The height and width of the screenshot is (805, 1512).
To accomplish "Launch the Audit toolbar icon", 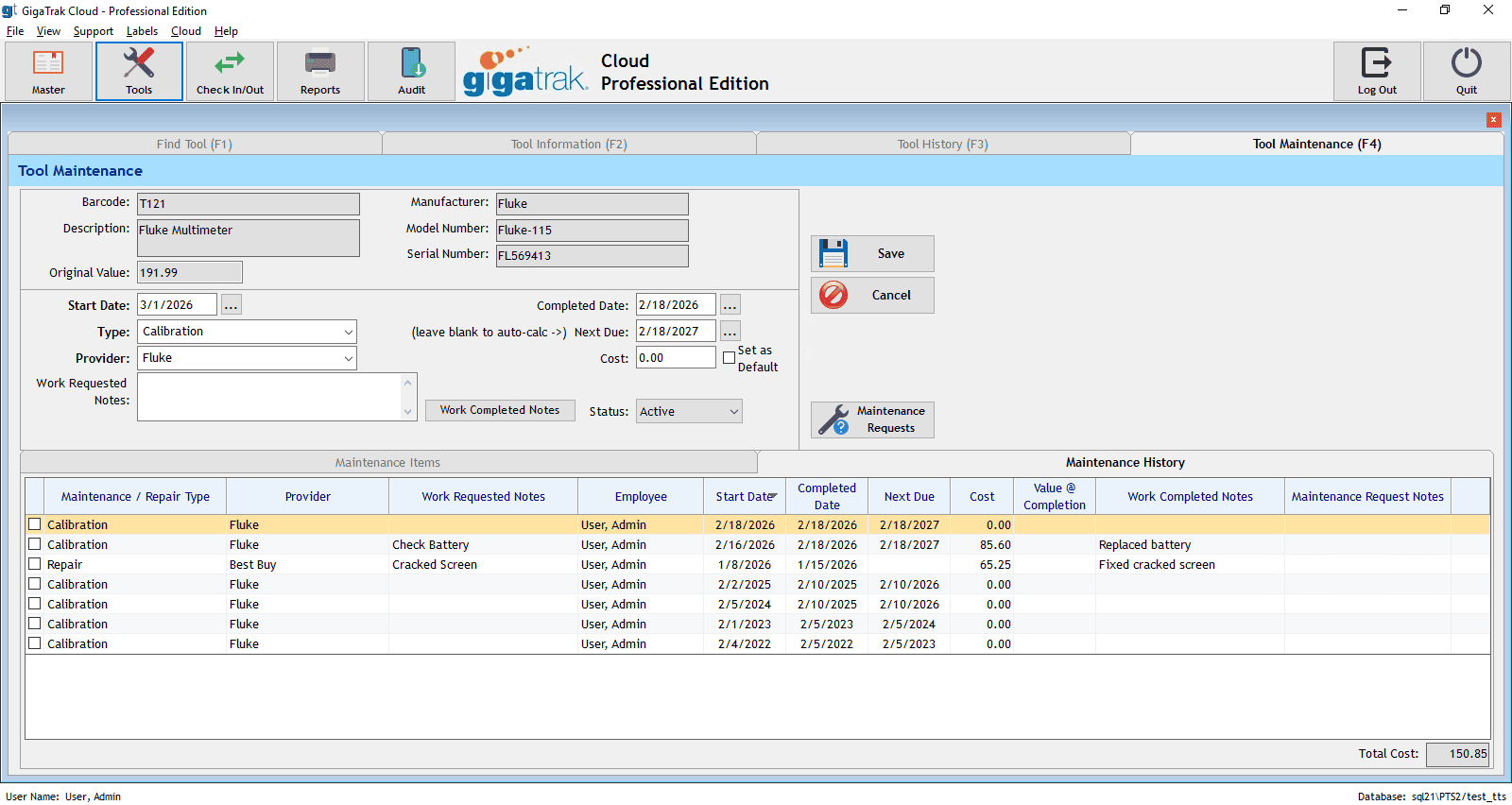I will (411, 71).
